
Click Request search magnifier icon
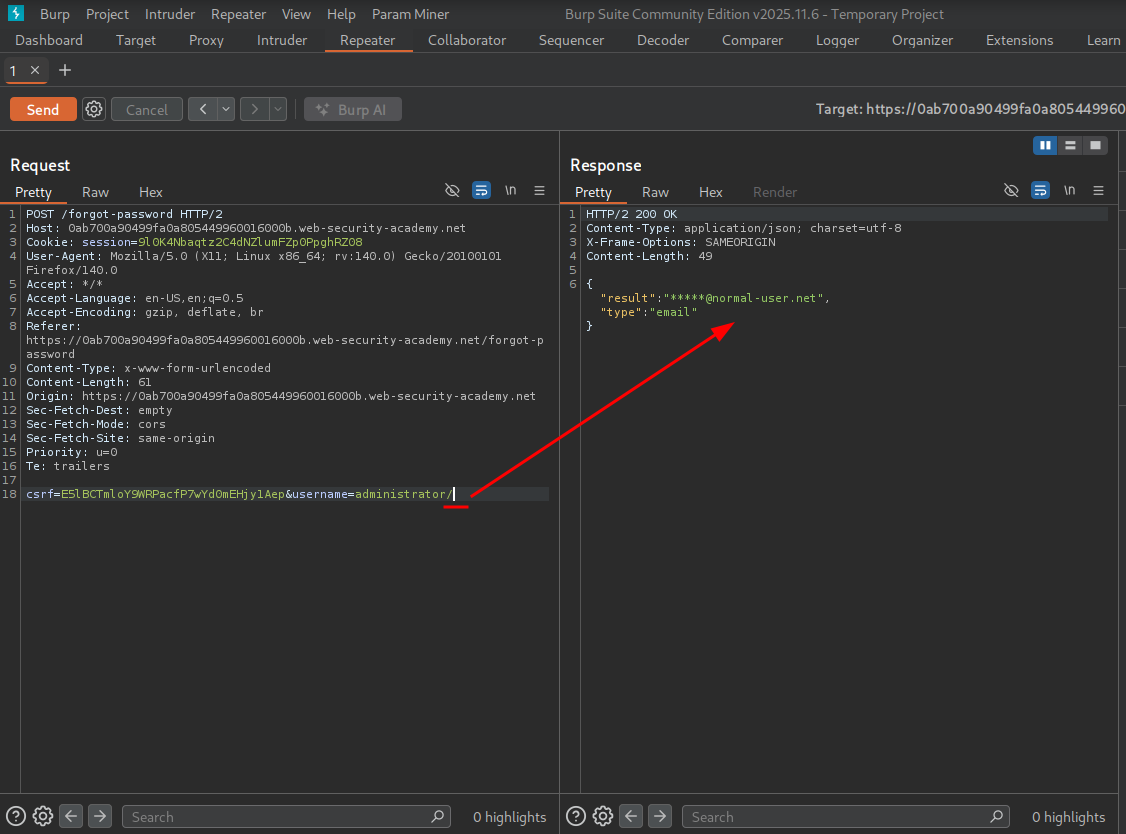(x=437, y=816)
